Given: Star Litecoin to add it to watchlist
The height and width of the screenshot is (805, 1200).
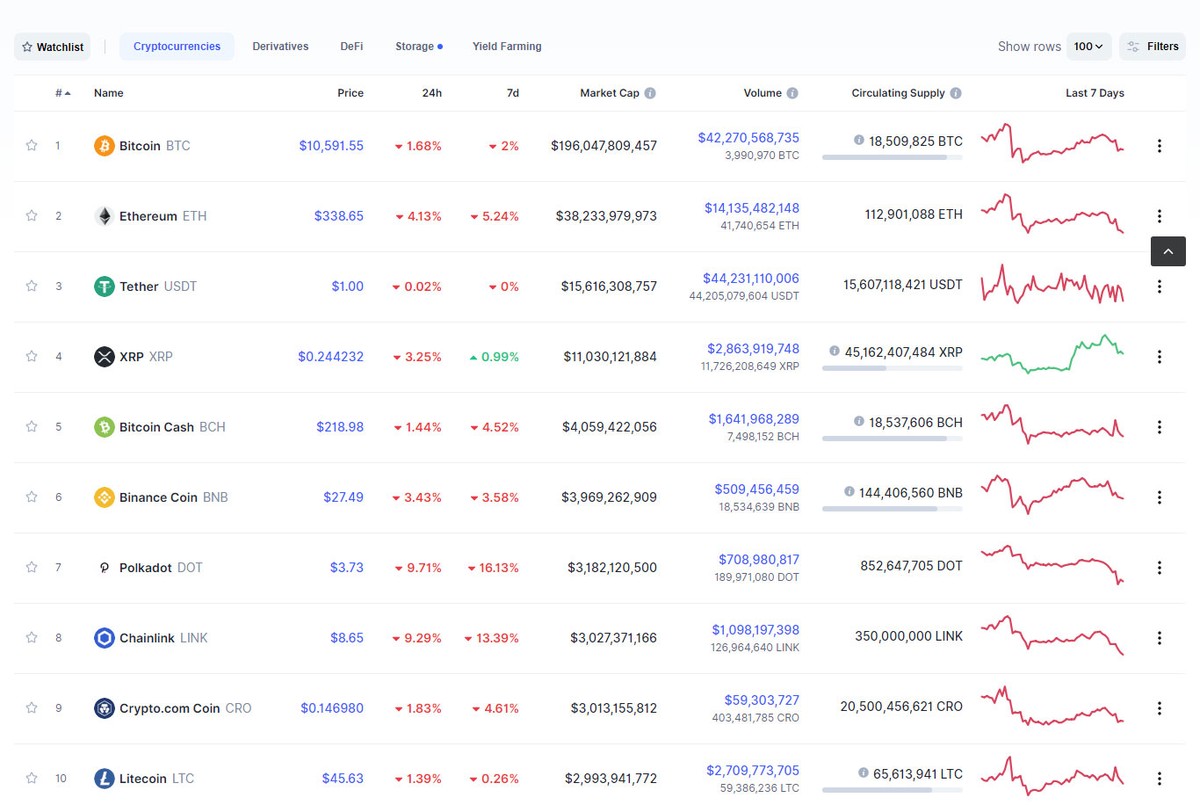Looking at the screenshot, I should (x=31, y=778).
